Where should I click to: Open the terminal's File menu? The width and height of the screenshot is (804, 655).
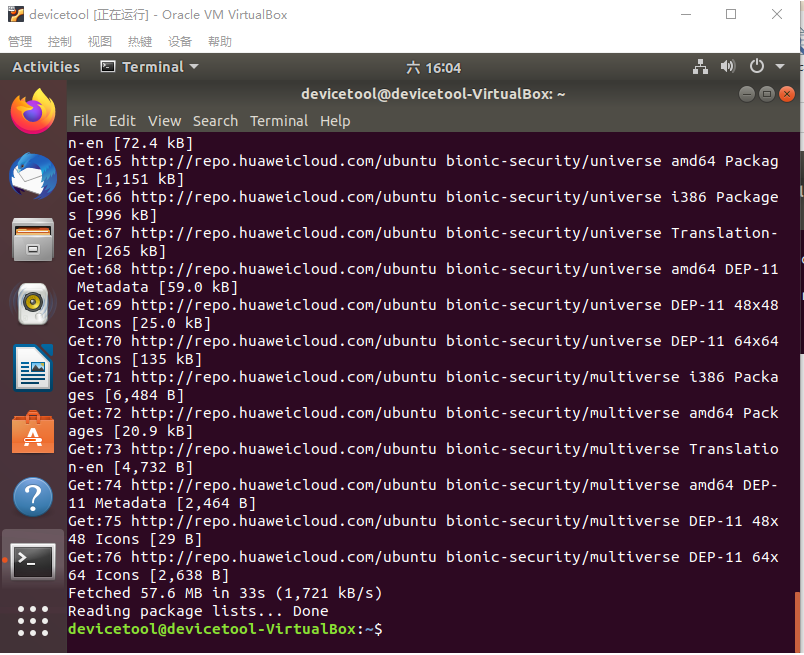85,121
